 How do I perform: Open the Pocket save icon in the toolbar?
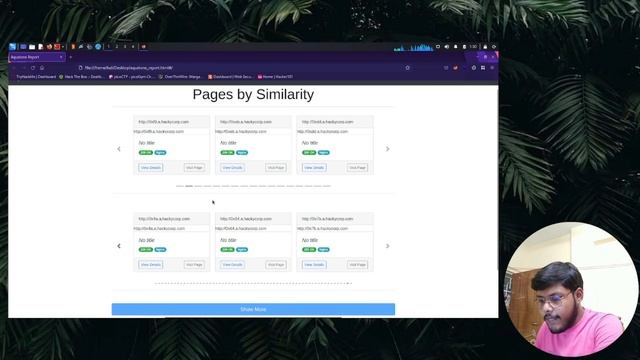click(446, 68)
